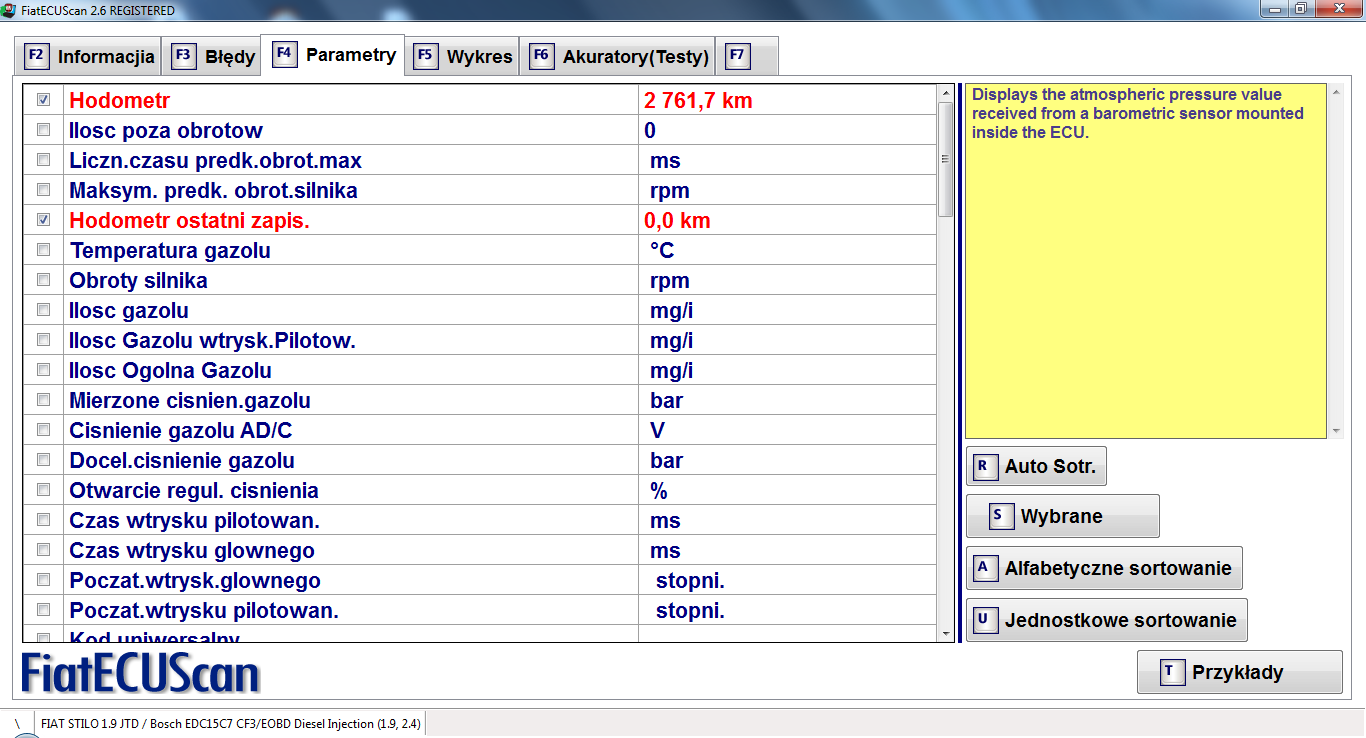
Task: Click the Temperatura gazolu label
Action: click(x=170, y=250)
